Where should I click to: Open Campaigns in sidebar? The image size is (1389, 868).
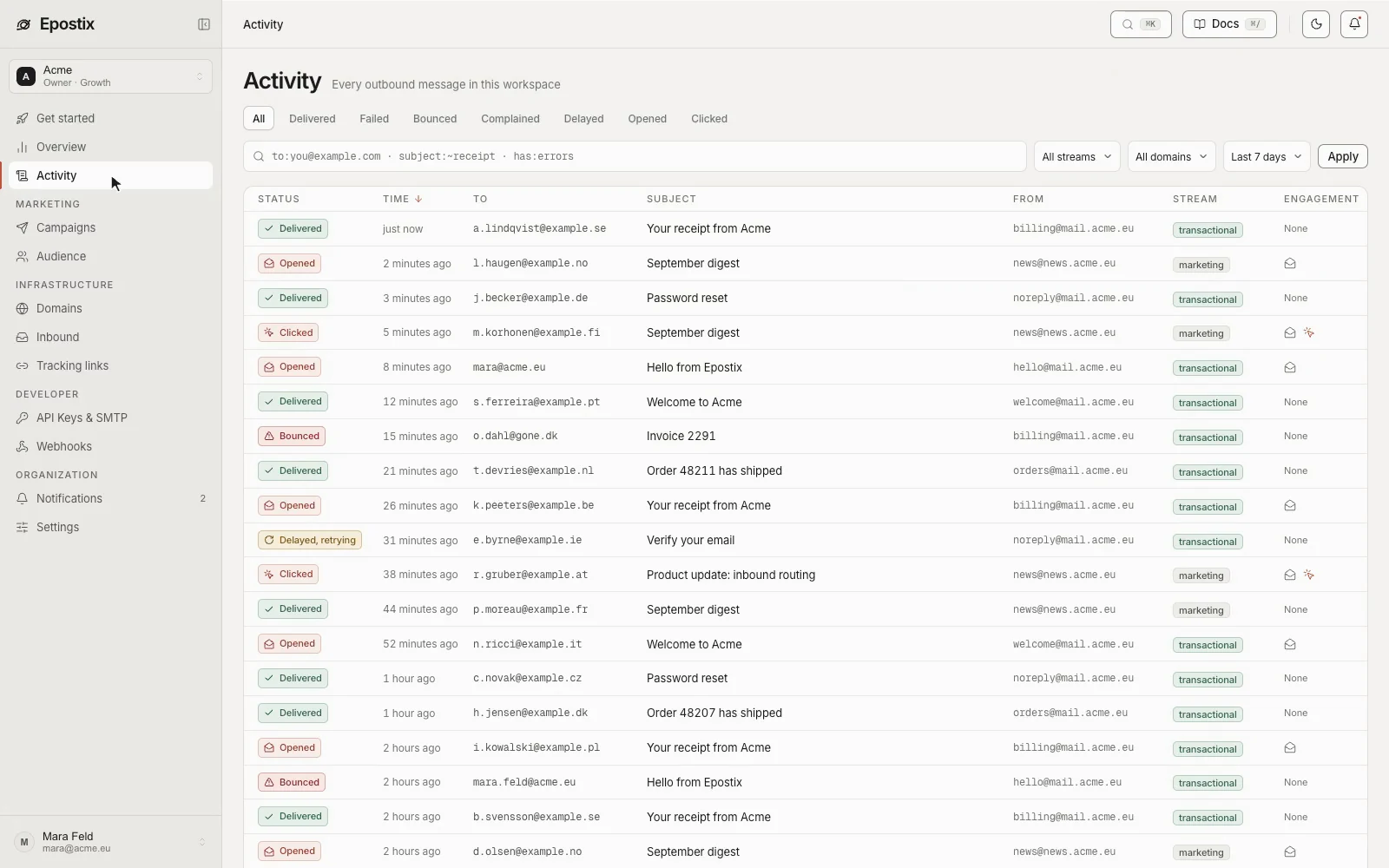(110, 227)
